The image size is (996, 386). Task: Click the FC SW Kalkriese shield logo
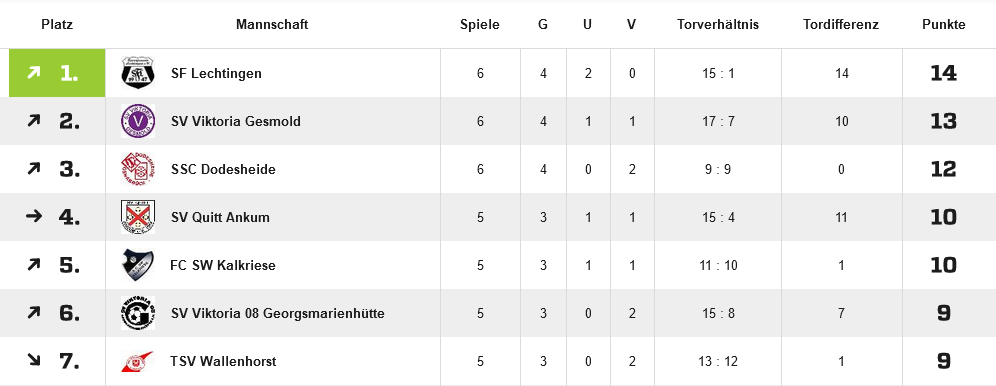click(138, 265)
